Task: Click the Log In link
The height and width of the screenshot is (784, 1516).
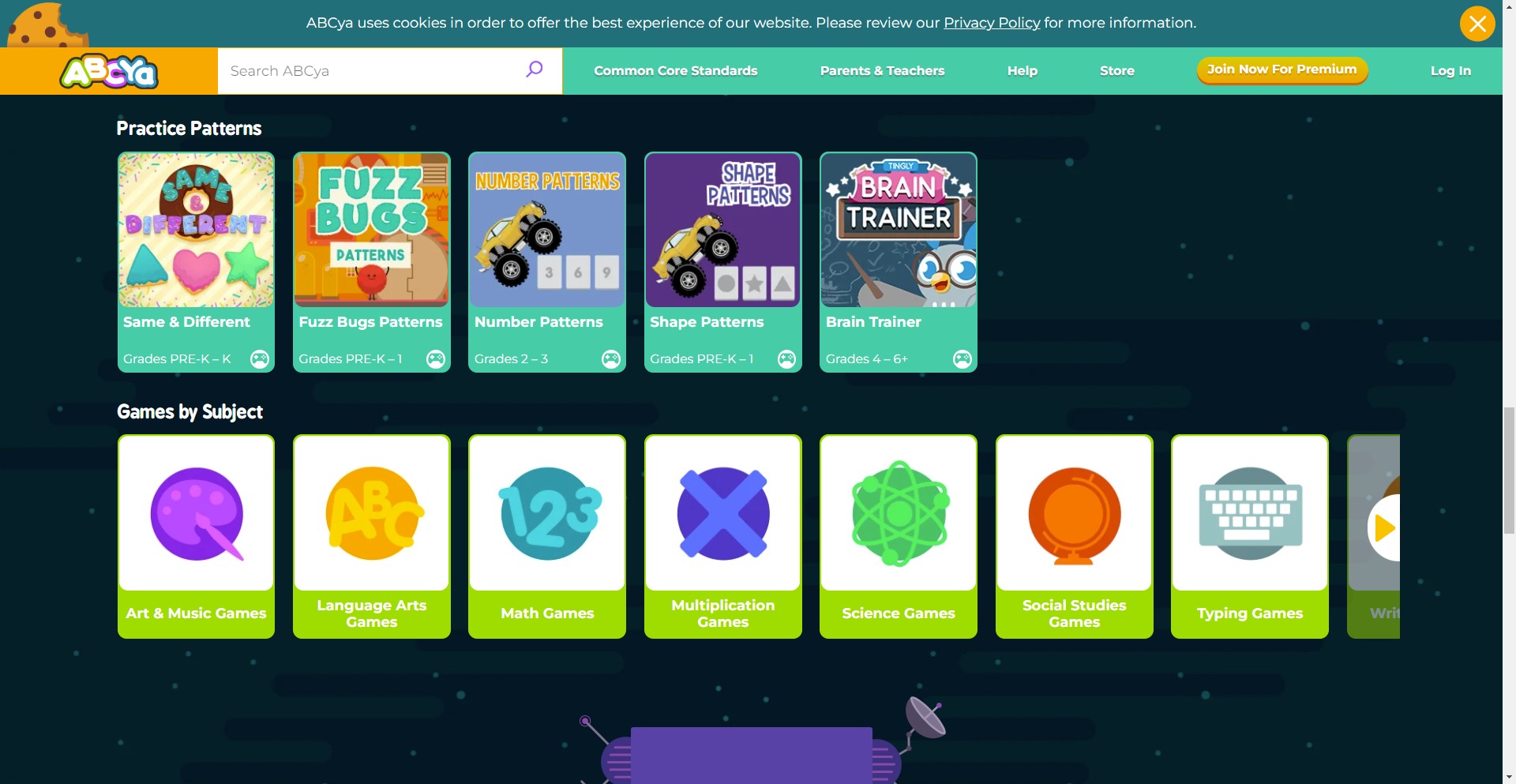Action: 1450,71
